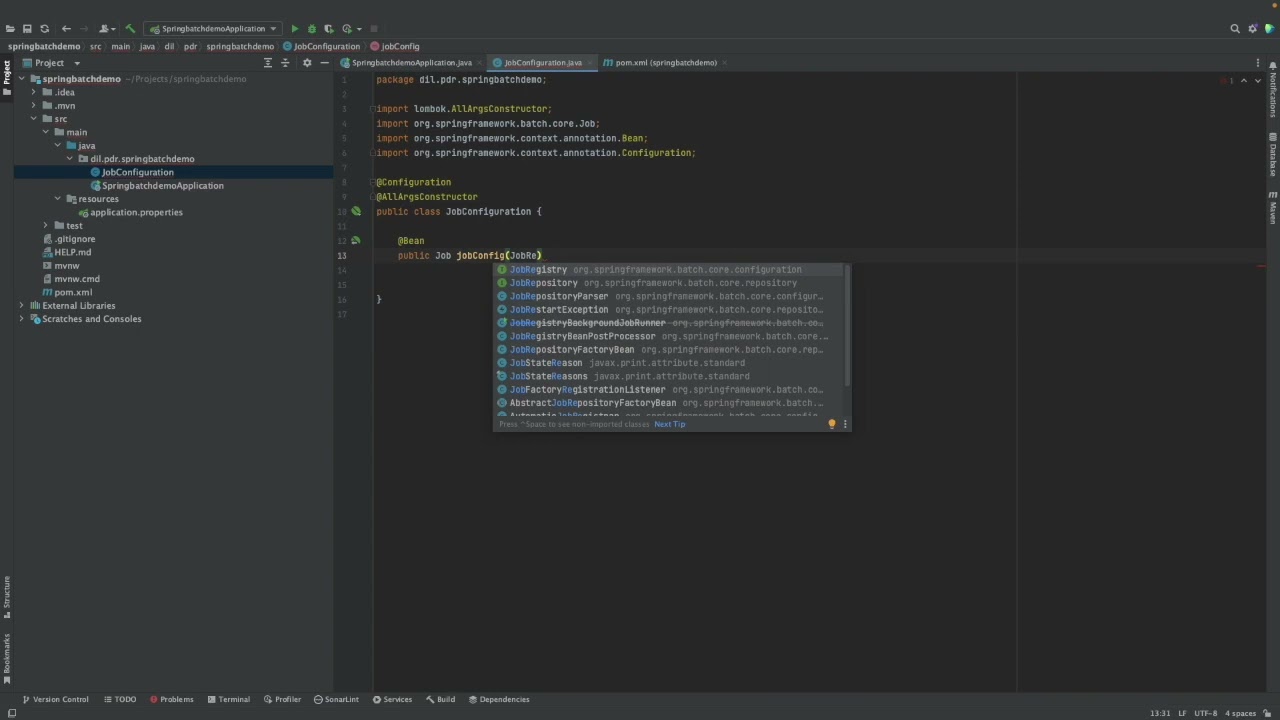Open Project panel options gear
Image resolution: width=1280 pixels, height=720 pixels.
(x=307, y=62)
